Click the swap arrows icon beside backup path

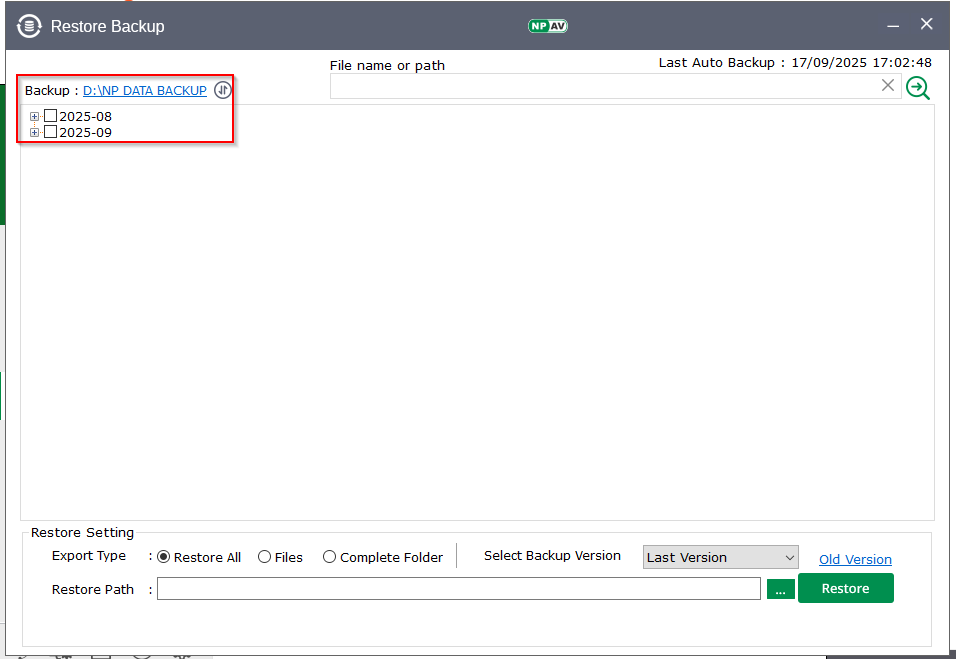(x=223, y=90)
